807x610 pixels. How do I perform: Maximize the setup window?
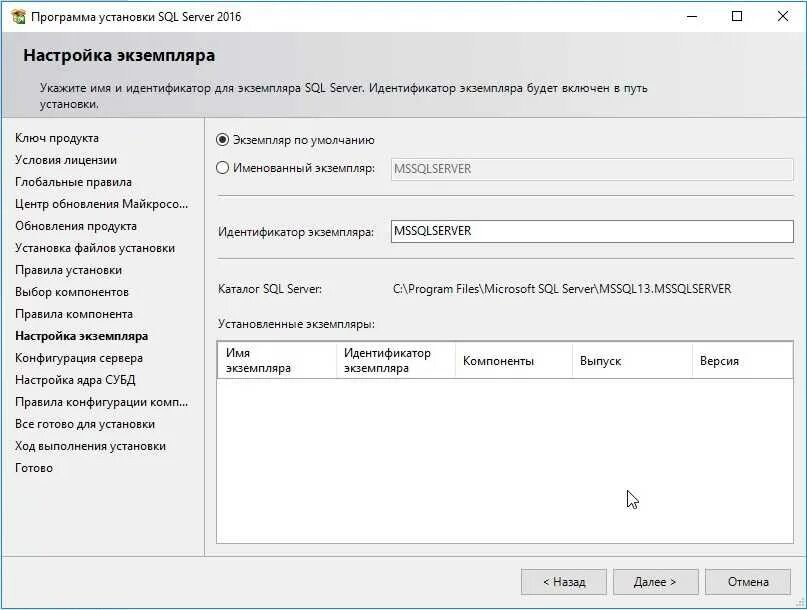click(737, 16)
